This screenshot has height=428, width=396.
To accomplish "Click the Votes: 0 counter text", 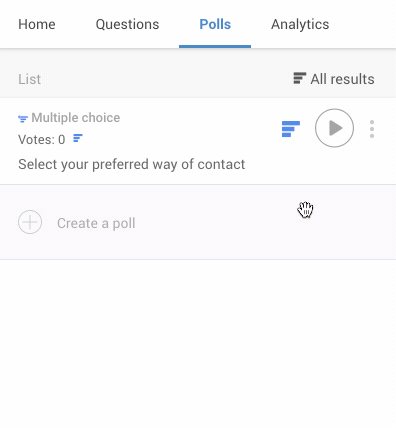I will pos(42,139).
